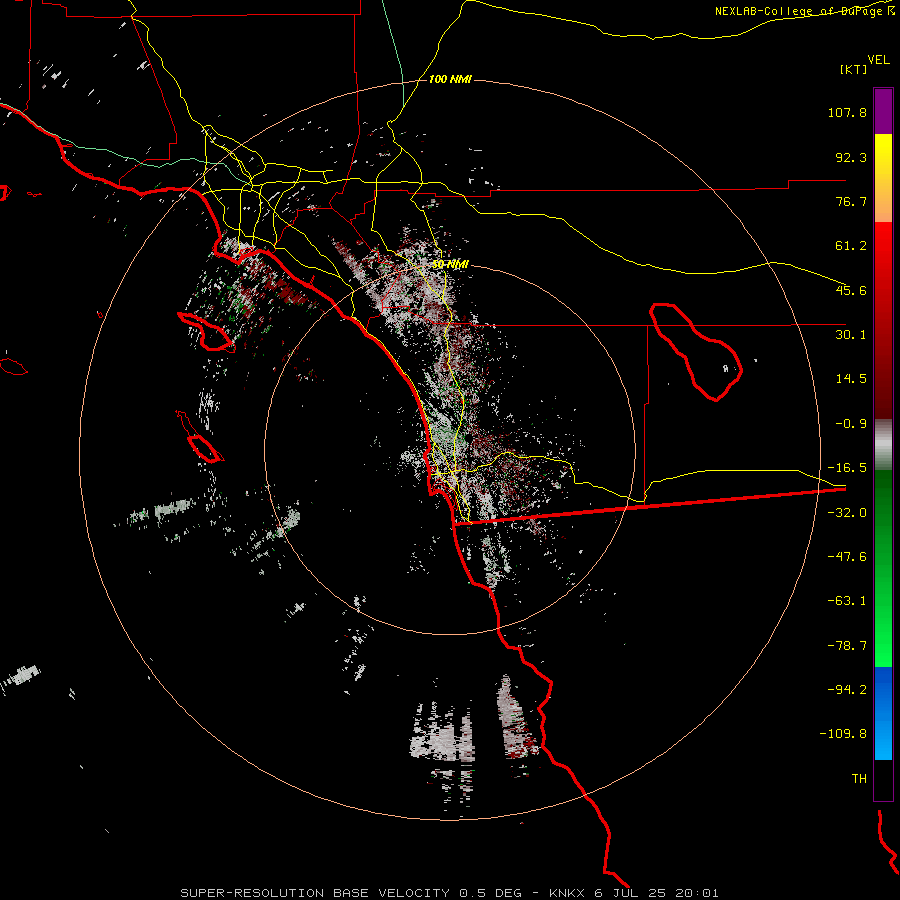Pick the blue segment of the color bar
900x900 pixels.
883,713
